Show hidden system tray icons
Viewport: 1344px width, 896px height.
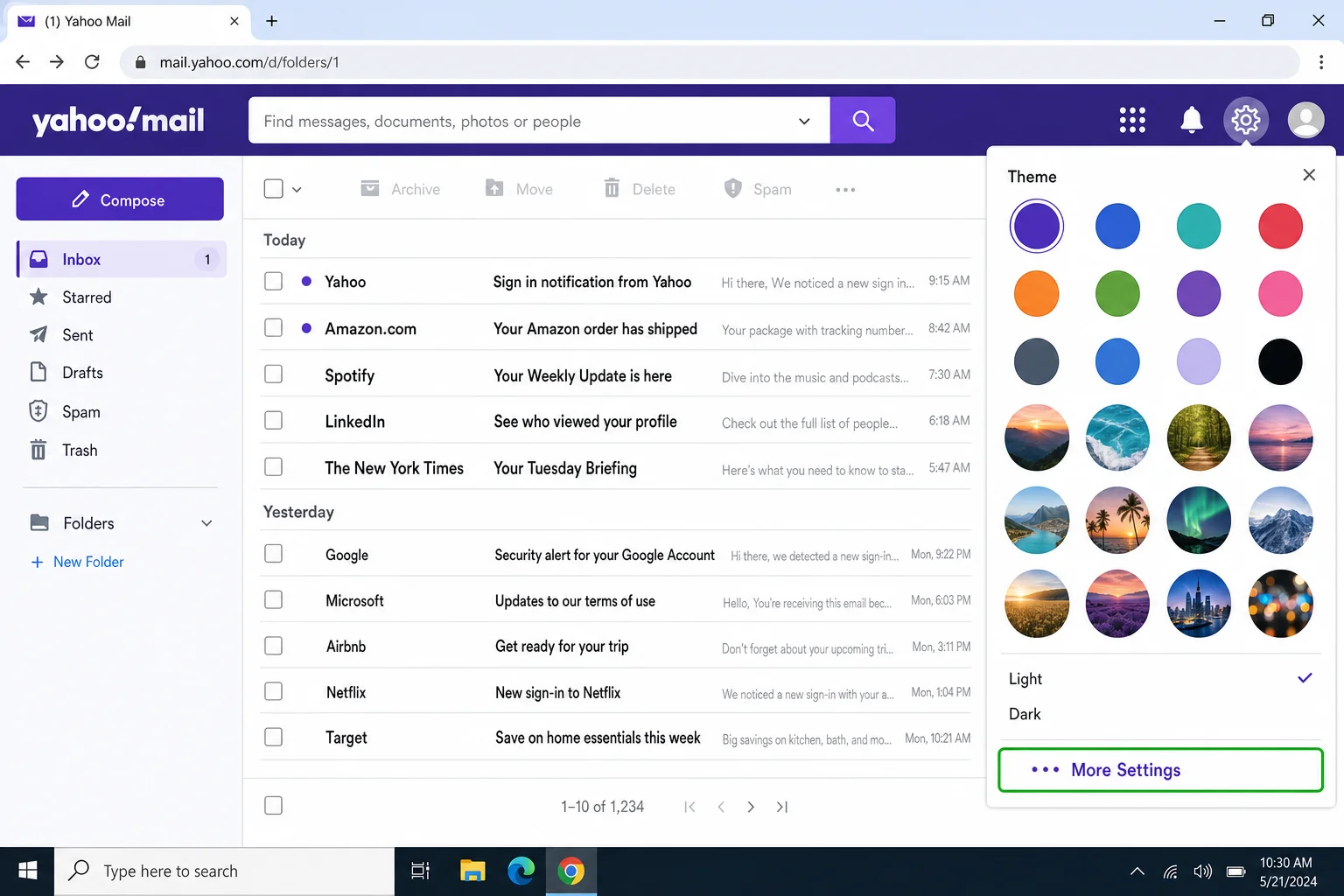1137,871
